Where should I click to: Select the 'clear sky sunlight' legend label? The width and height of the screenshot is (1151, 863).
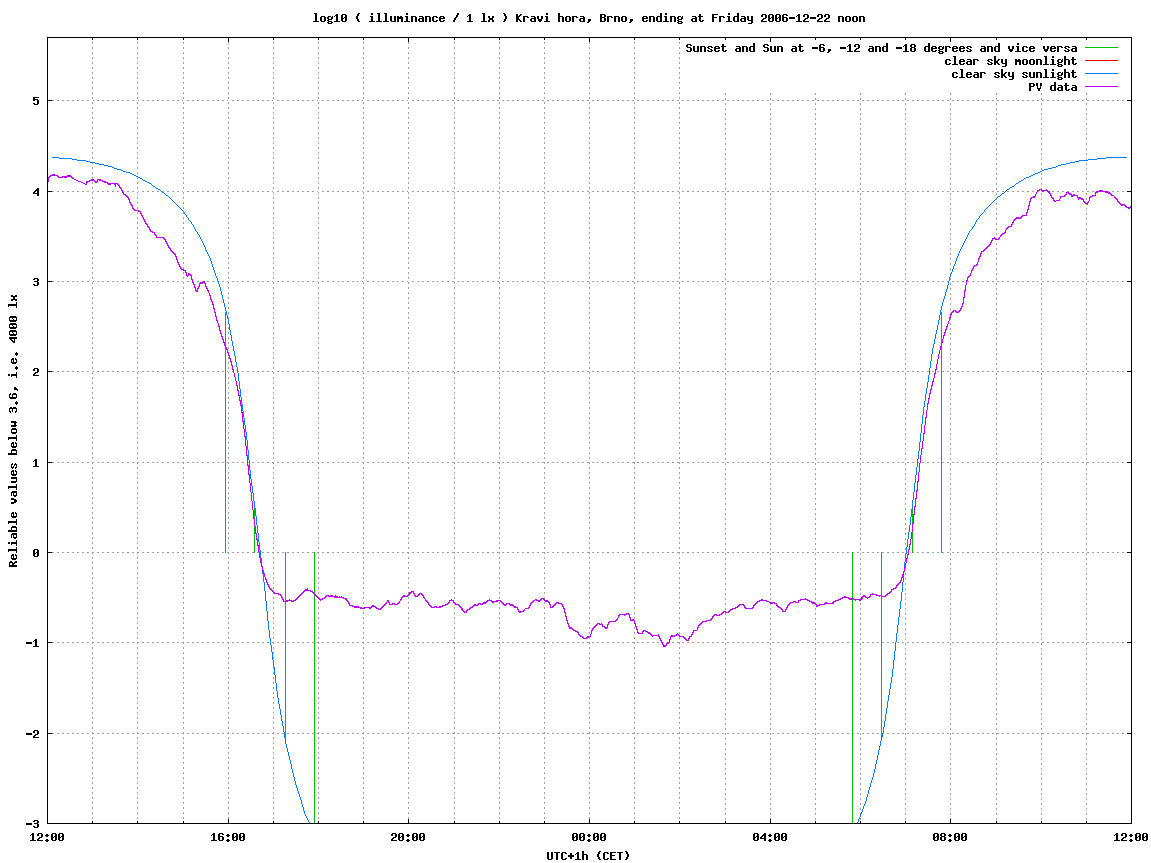pos(1014,74)
